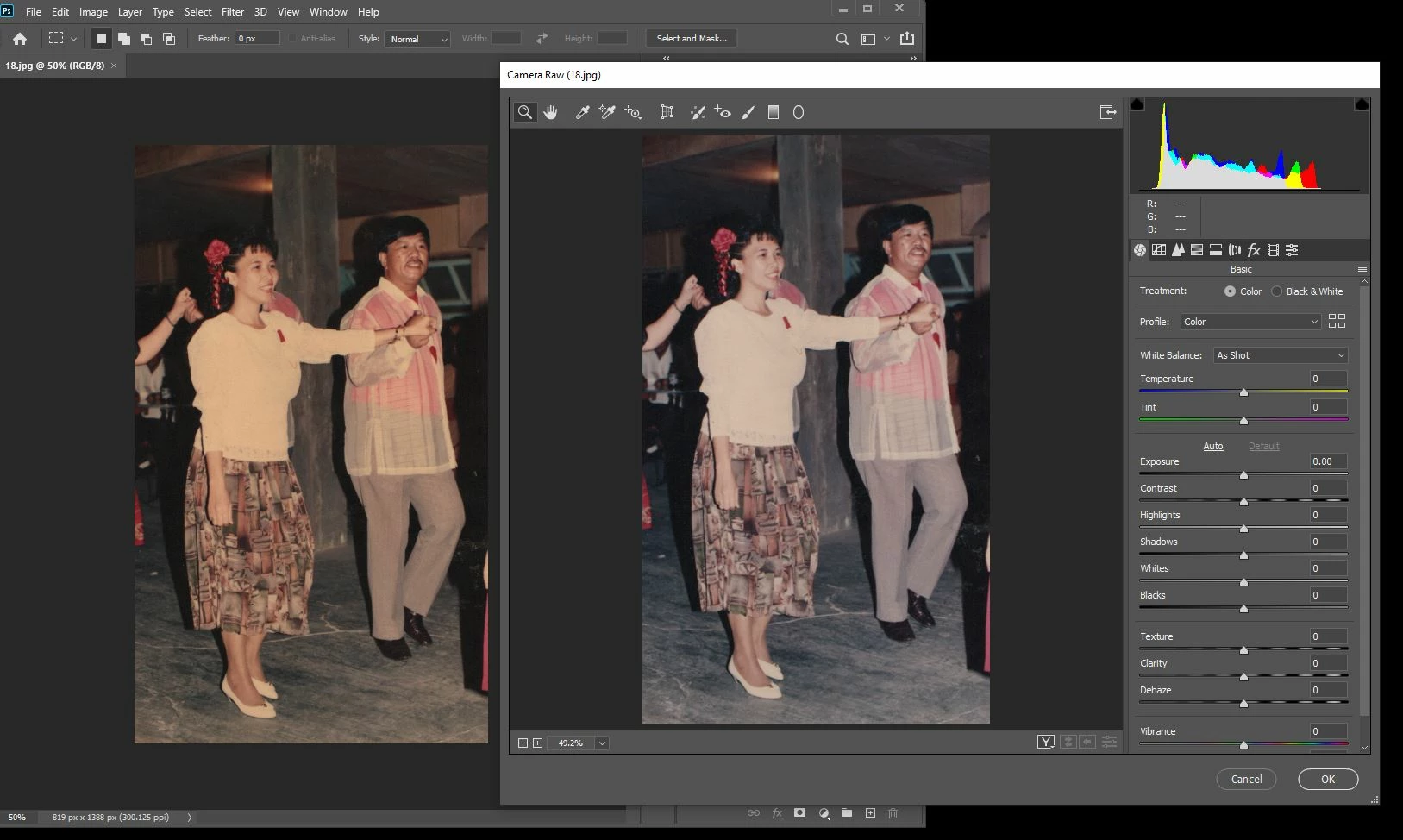Open the Style dropdown set to Normal
Viewport: 1403px width, 840px height.
pos(417,39)
